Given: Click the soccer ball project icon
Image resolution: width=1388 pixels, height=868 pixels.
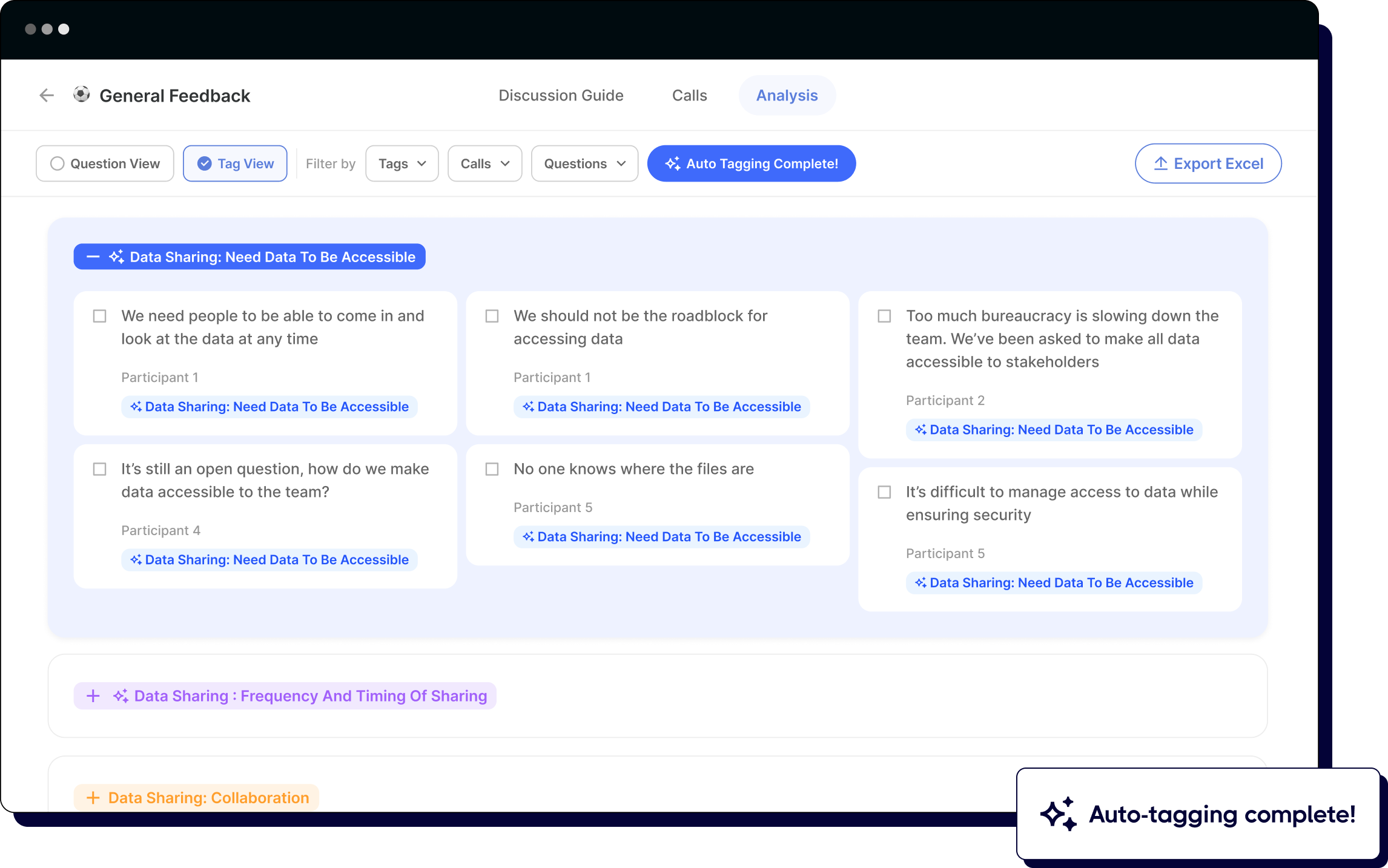Looking at the screenshot, I should [x=81, y=95].
